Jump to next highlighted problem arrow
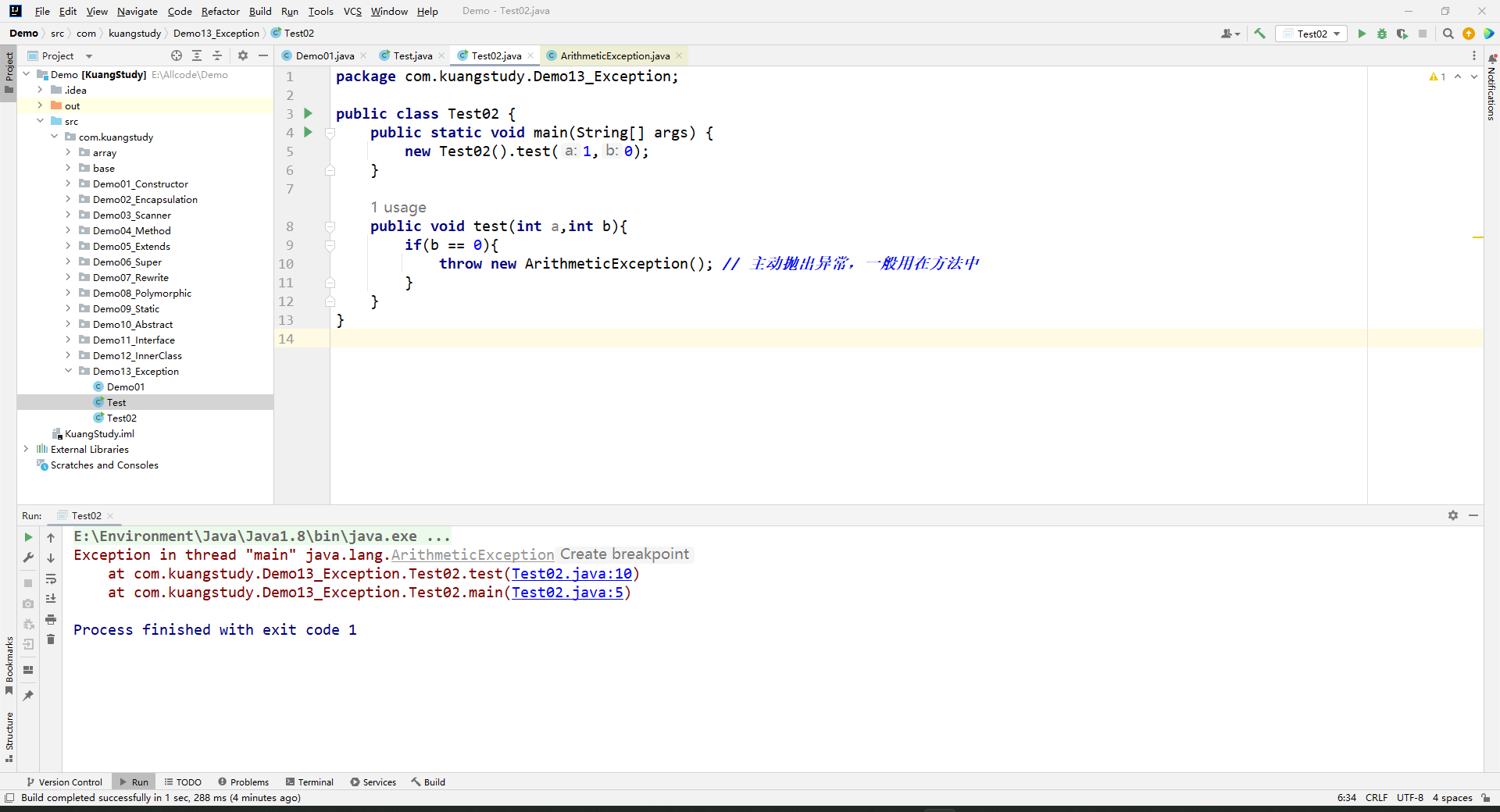 (x=1474, y=77)
